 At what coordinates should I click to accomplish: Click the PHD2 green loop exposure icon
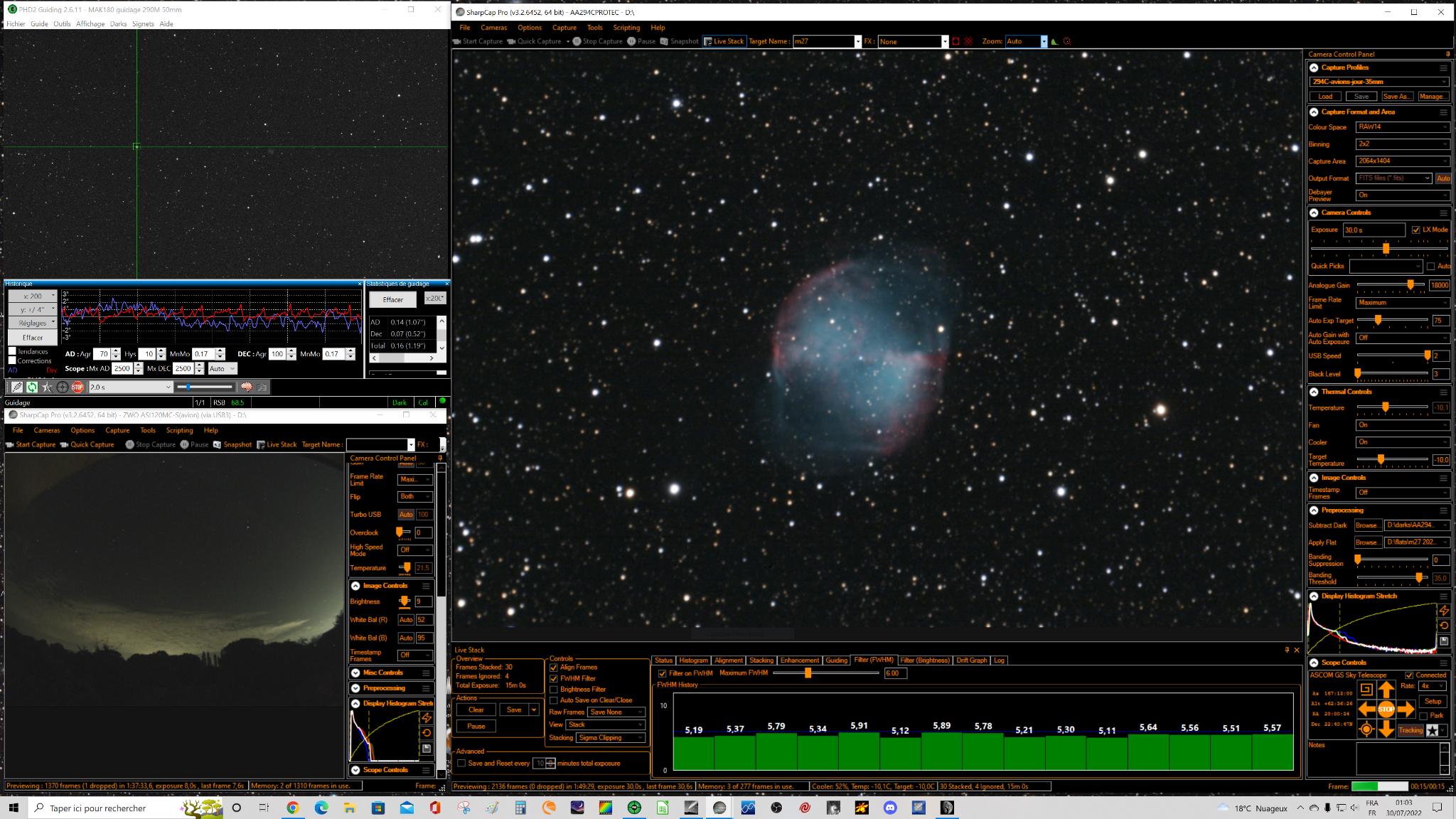32,387
